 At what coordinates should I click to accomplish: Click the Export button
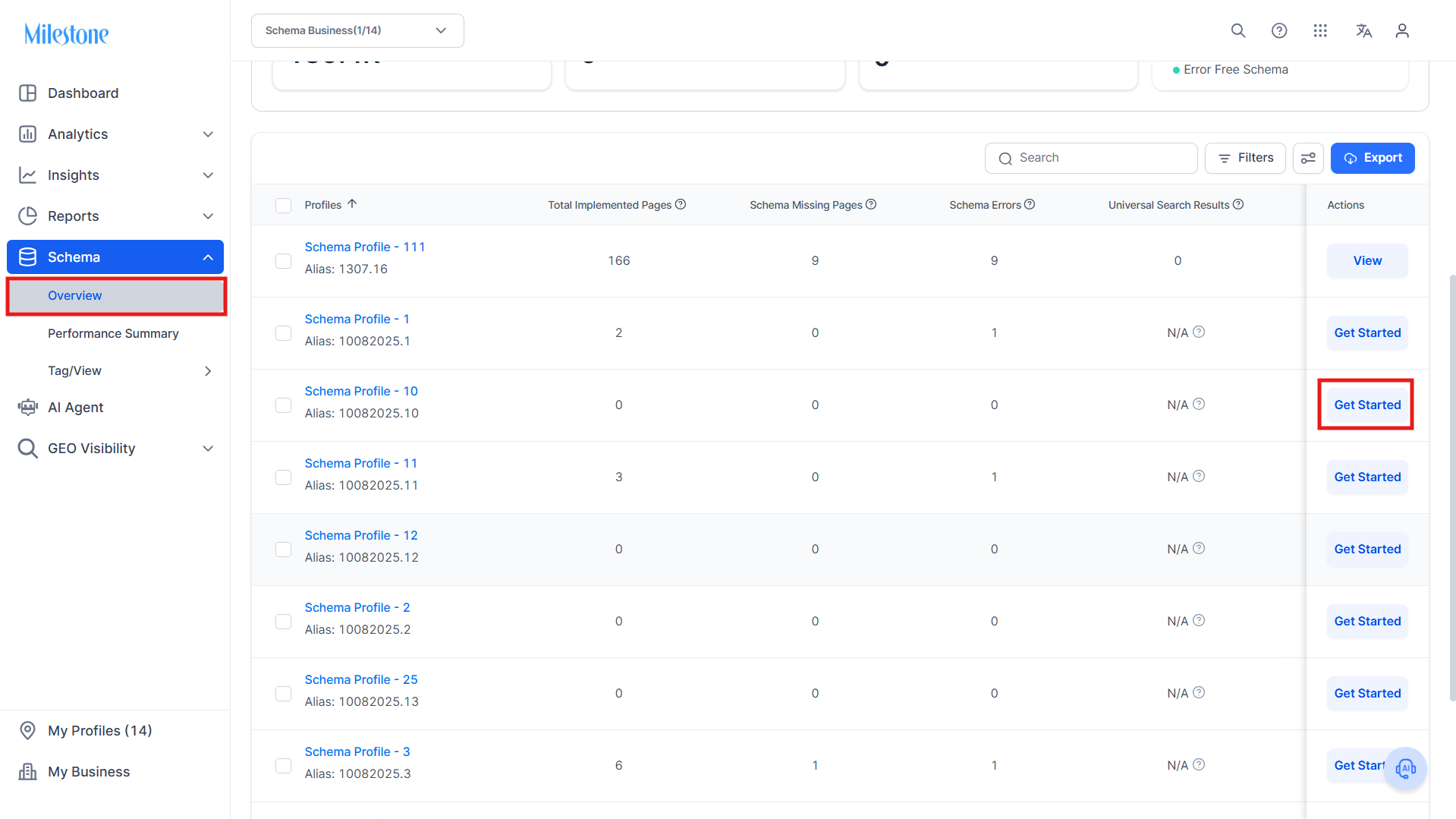1373,158
